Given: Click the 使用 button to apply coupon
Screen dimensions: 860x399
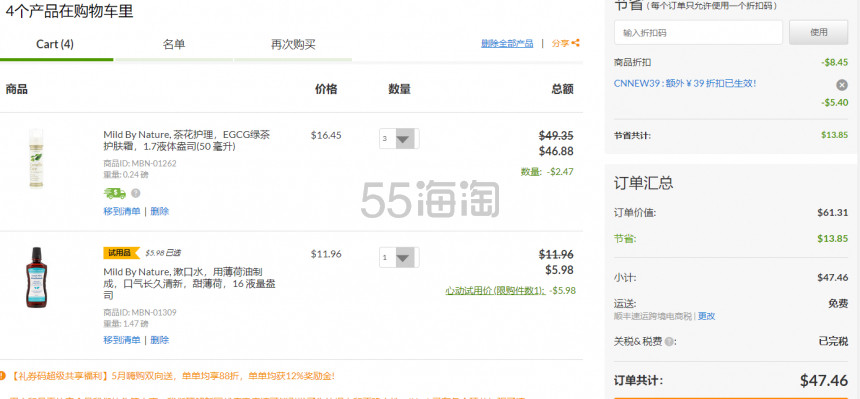Looking at the screenshot, I should pos(818,32).
